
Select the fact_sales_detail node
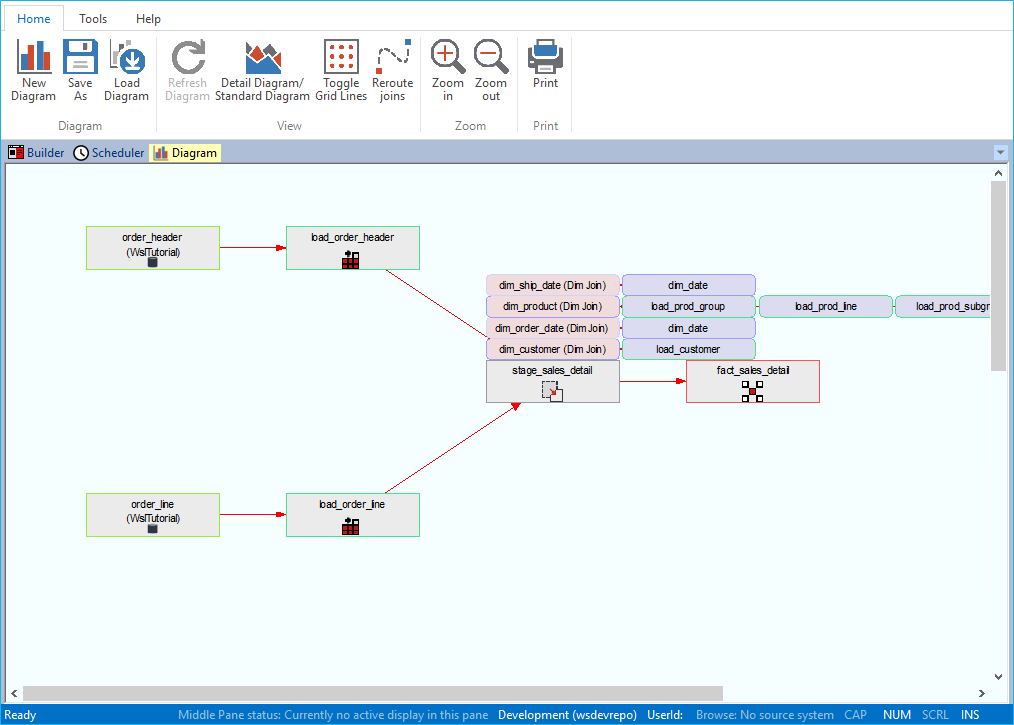[x=753, y=382]
